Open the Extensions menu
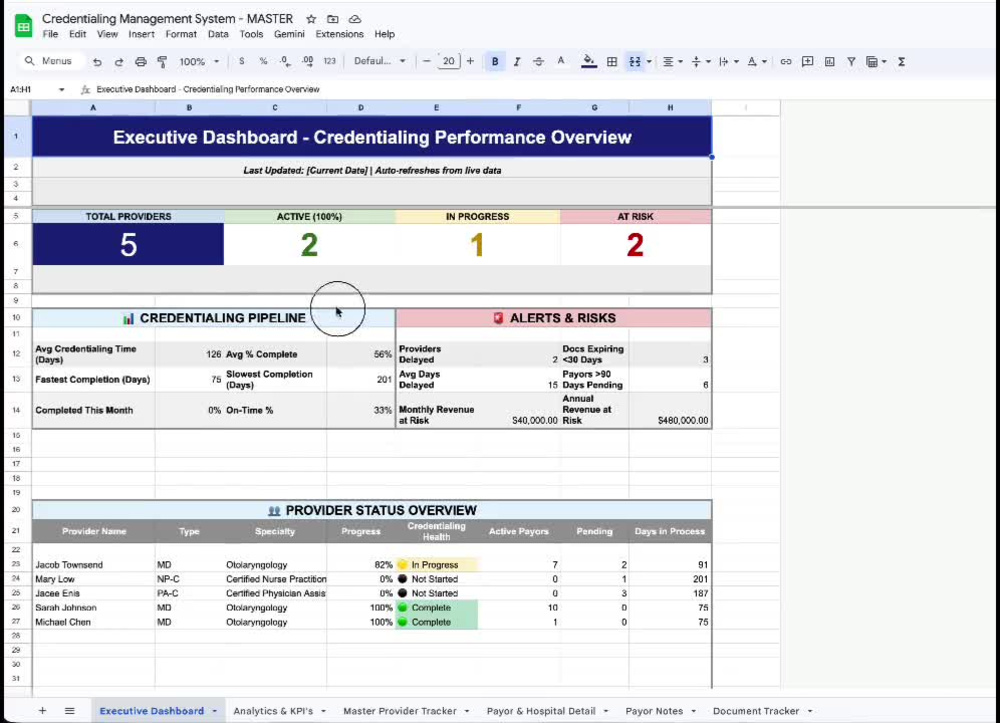Image resolution: width=1000 pixels, height=723 pixels. tap(339, 34)
